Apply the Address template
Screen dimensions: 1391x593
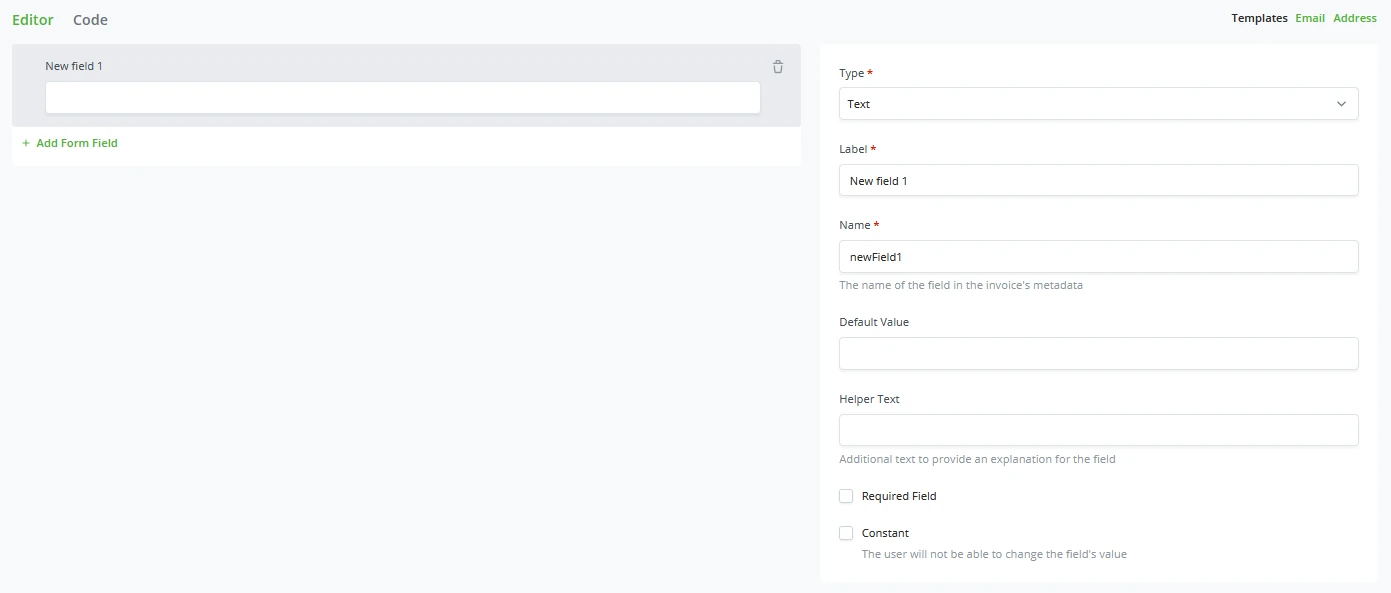click(x=1354, y=18)
